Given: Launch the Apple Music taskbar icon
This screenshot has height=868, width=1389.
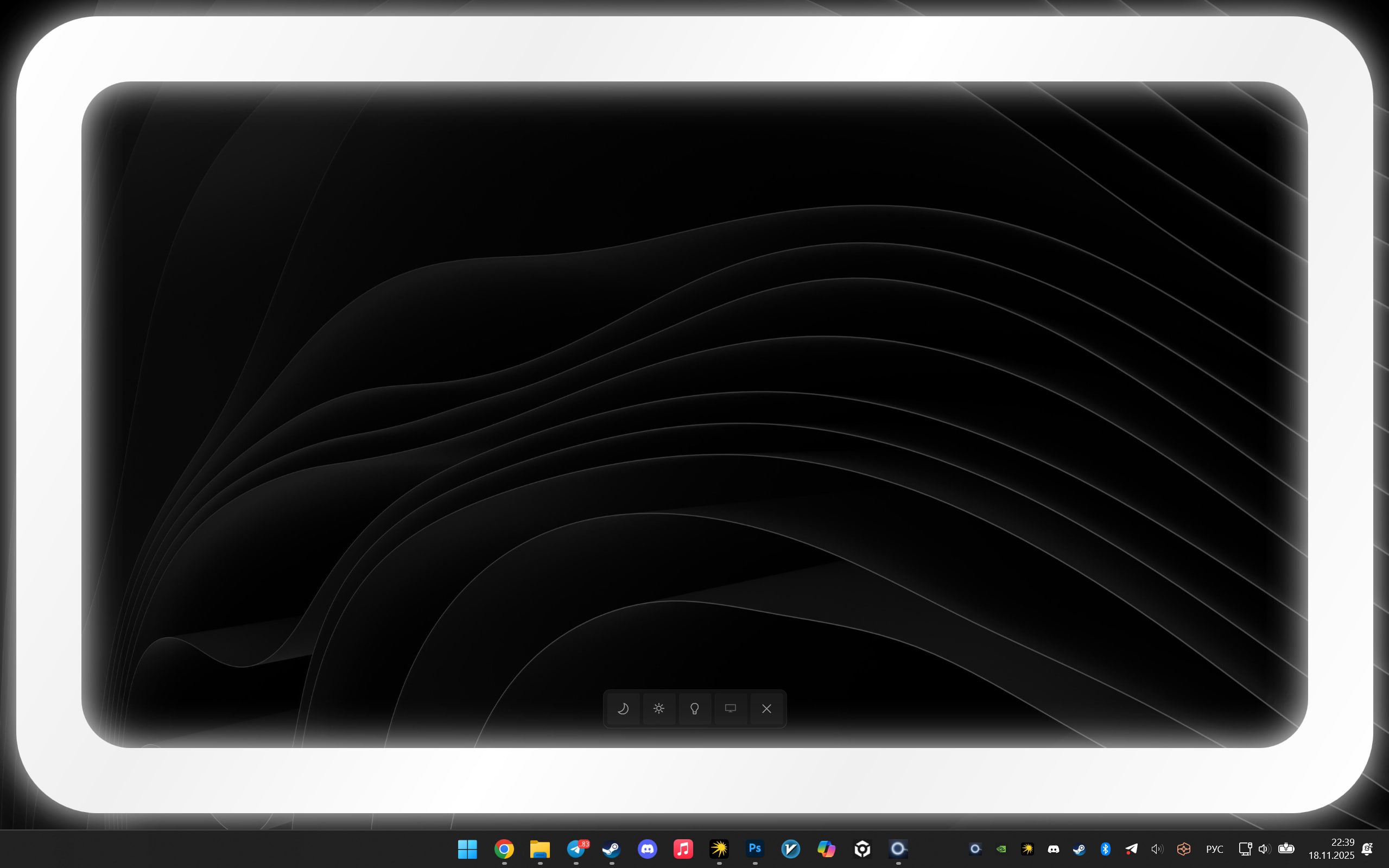Looking at the screenshot, I should 683,848.
